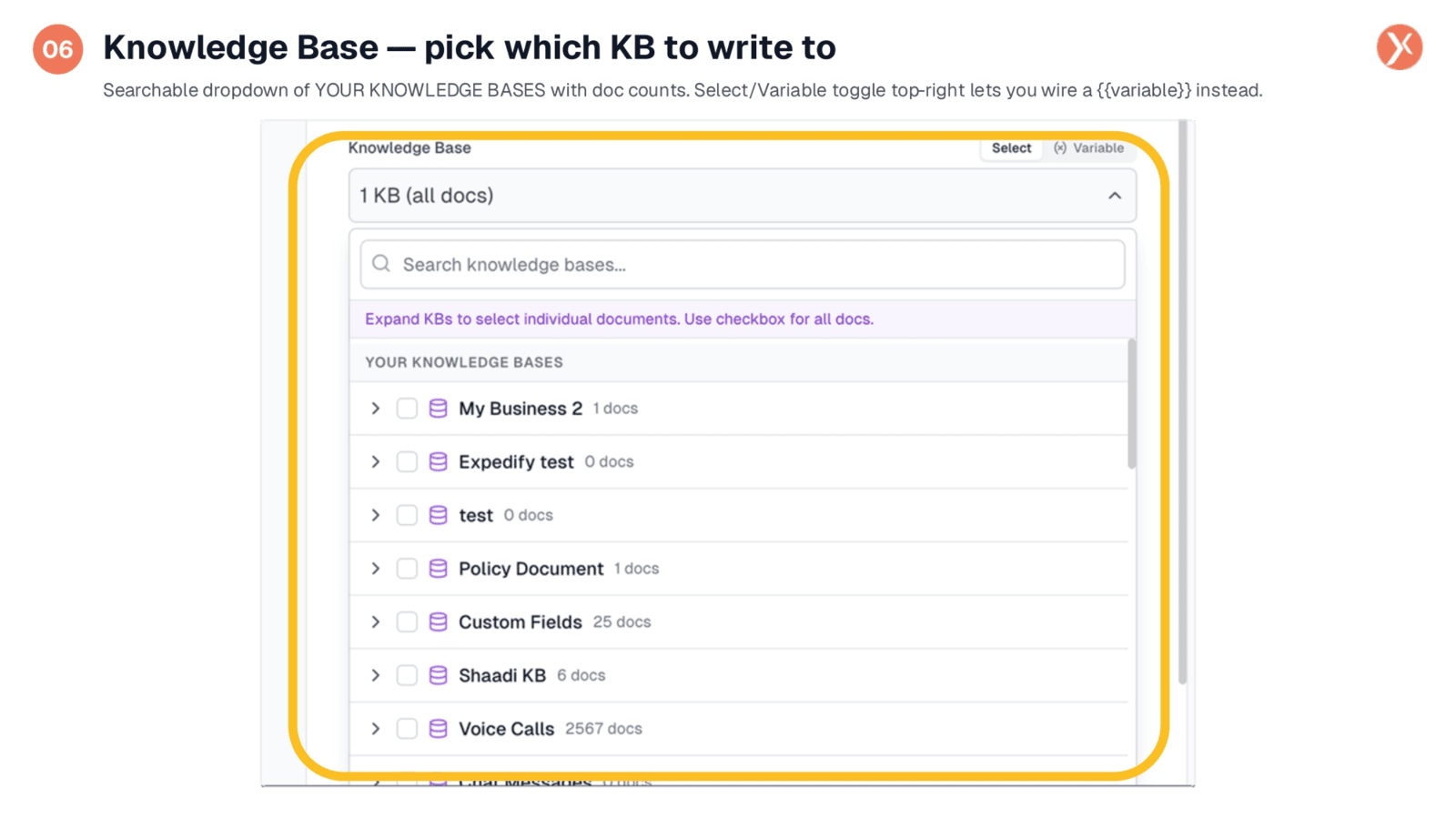
Task: Check the Voice Calls checkbox
Action: click(x=407, y=729)
